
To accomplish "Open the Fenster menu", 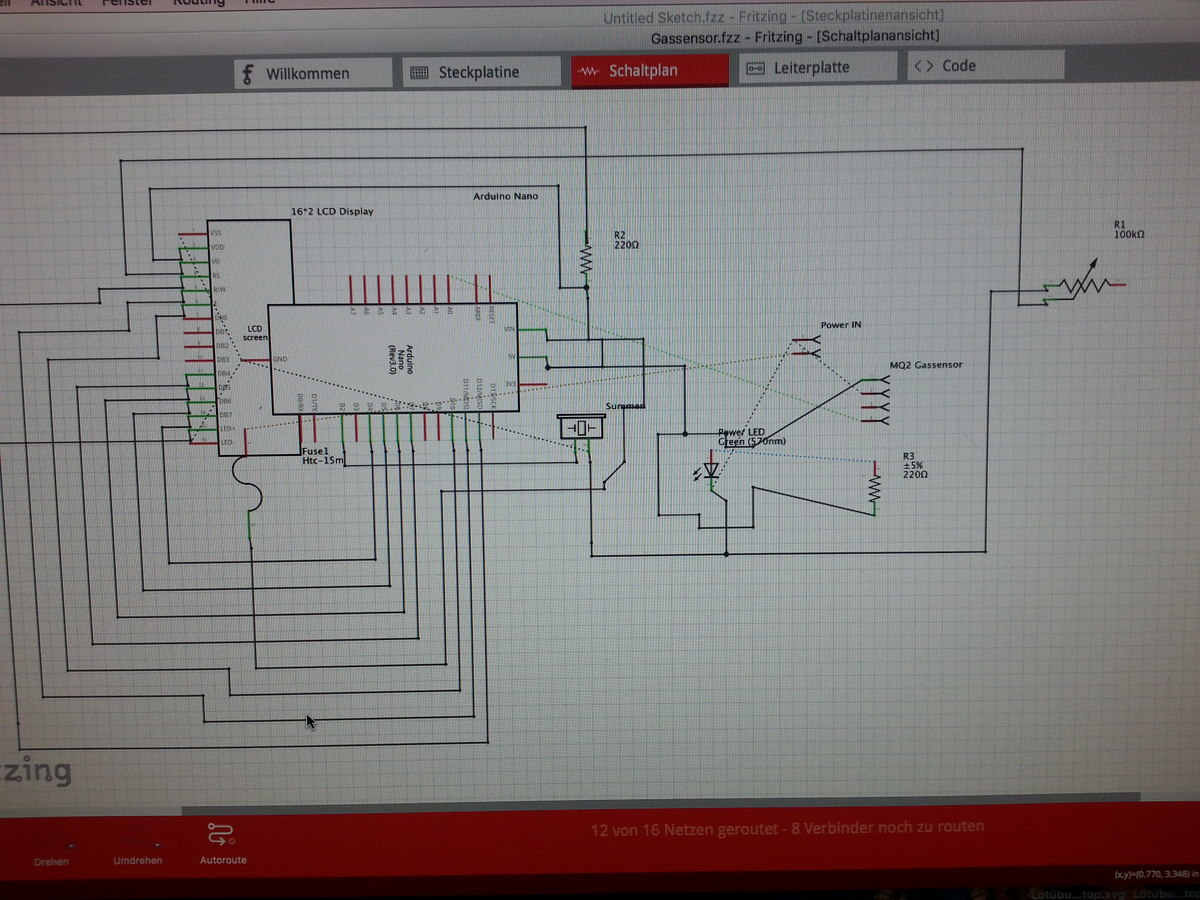I will [126, 4].
